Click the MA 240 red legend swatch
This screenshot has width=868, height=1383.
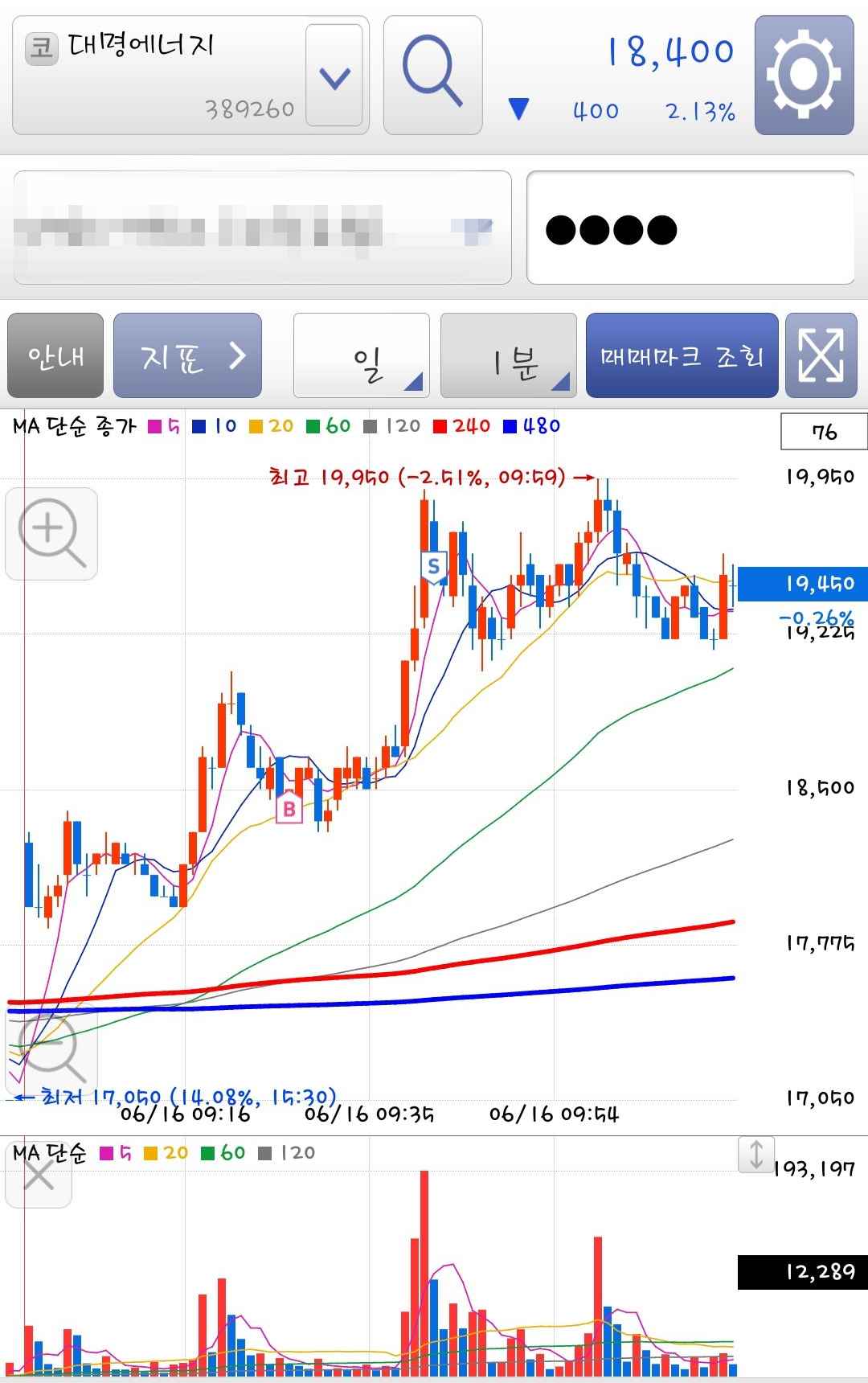(440, 427)
